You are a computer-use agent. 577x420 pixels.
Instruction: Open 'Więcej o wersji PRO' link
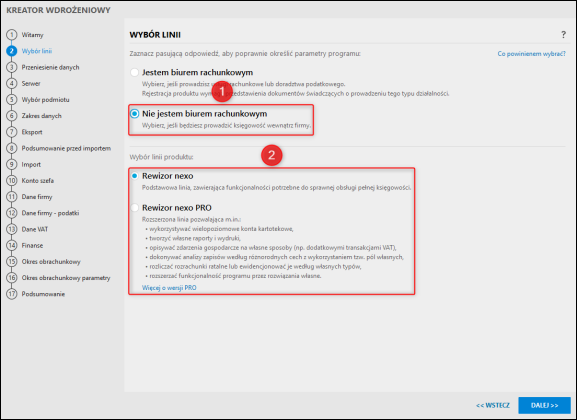[x=169, y=287]
